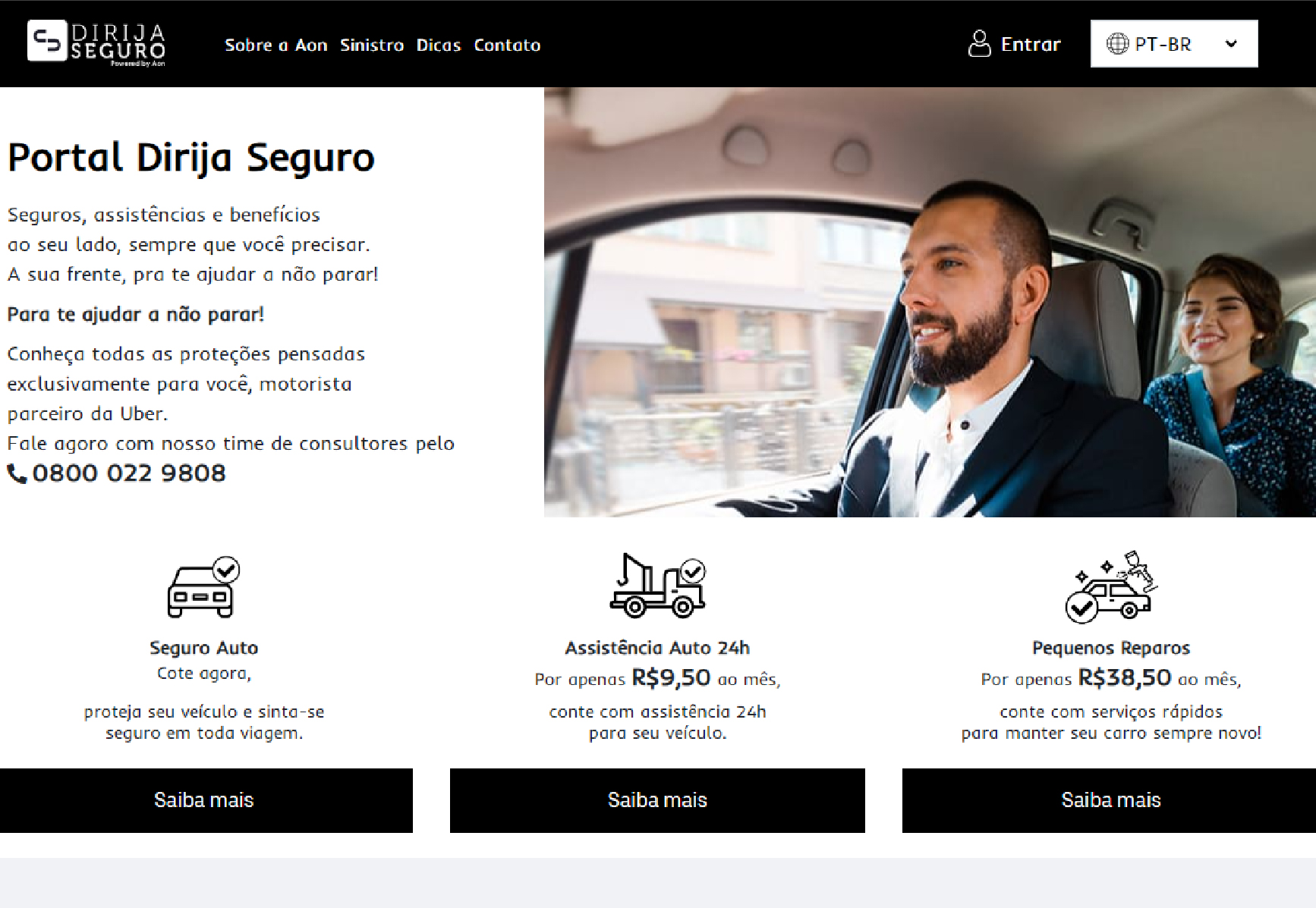Click the Pequenos Reparos spray car icon
1316x908 pixels.
1111,587
